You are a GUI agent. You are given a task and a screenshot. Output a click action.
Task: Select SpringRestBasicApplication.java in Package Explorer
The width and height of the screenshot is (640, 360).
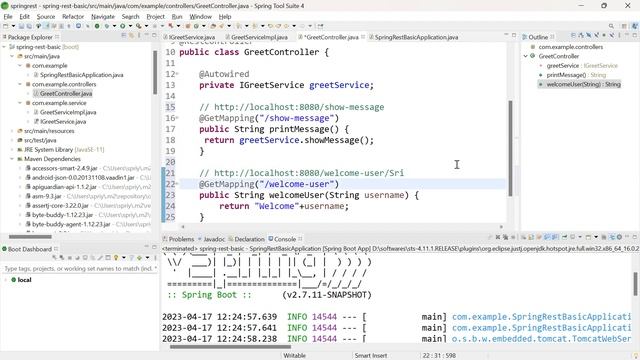pos(81,75)
